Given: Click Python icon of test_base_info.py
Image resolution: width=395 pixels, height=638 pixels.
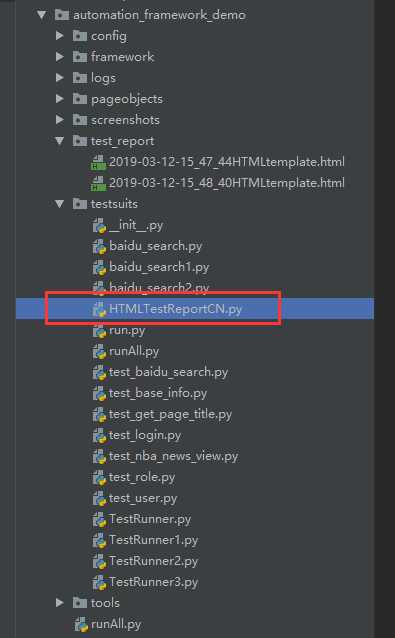Looking at the screenshot, I should tap(99, 393).
